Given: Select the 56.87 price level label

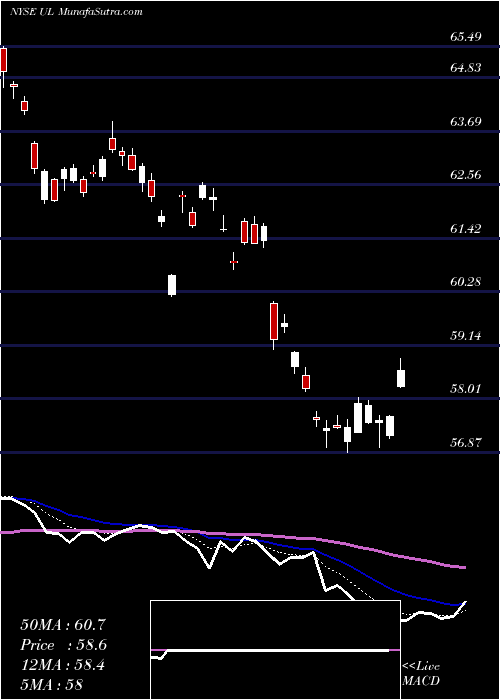Looking at the screenshot, I should point(466,442).
